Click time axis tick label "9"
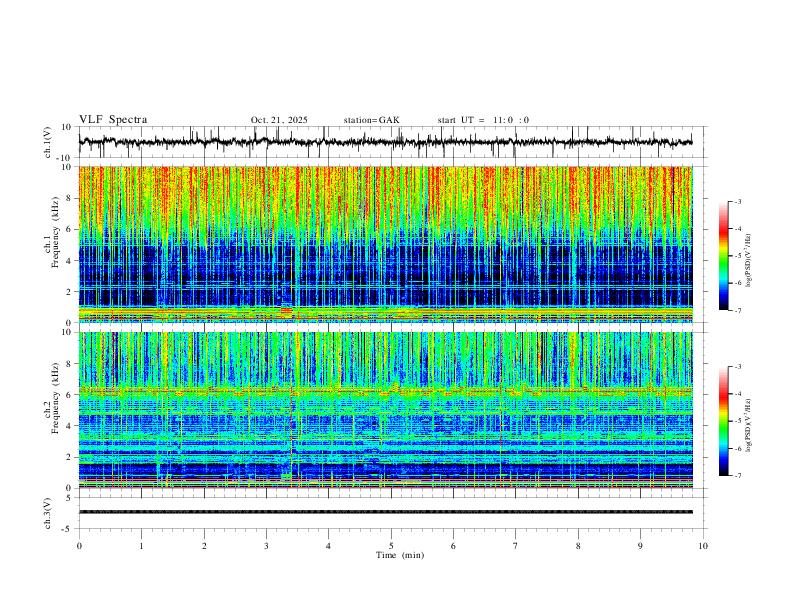The image size is (792, 612). pyautogui.click(x=640, y=546)
